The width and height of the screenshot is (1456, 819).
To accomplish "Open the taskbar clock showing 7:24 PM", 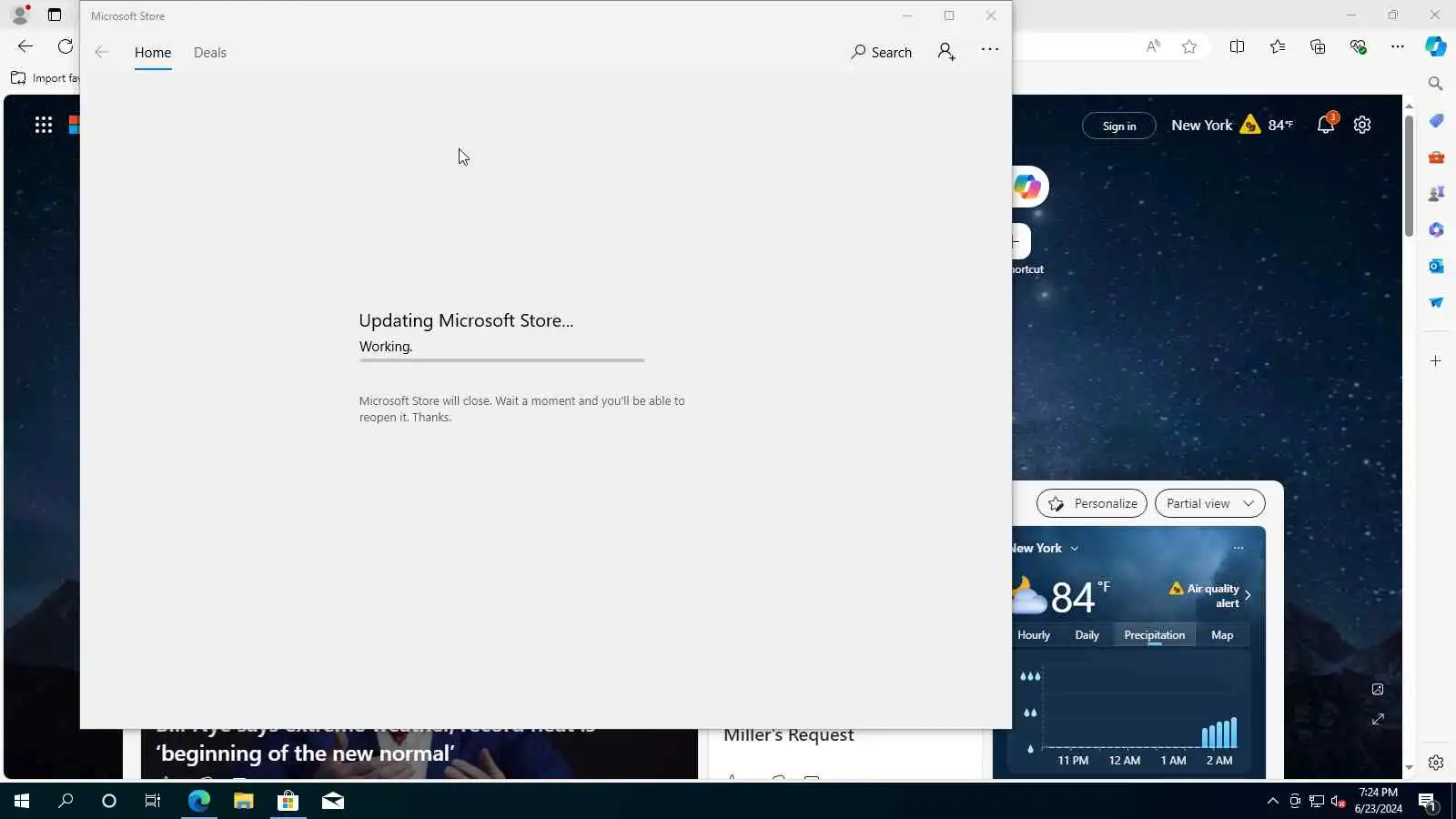I will pyautogui.click(x=1378, y=801).
